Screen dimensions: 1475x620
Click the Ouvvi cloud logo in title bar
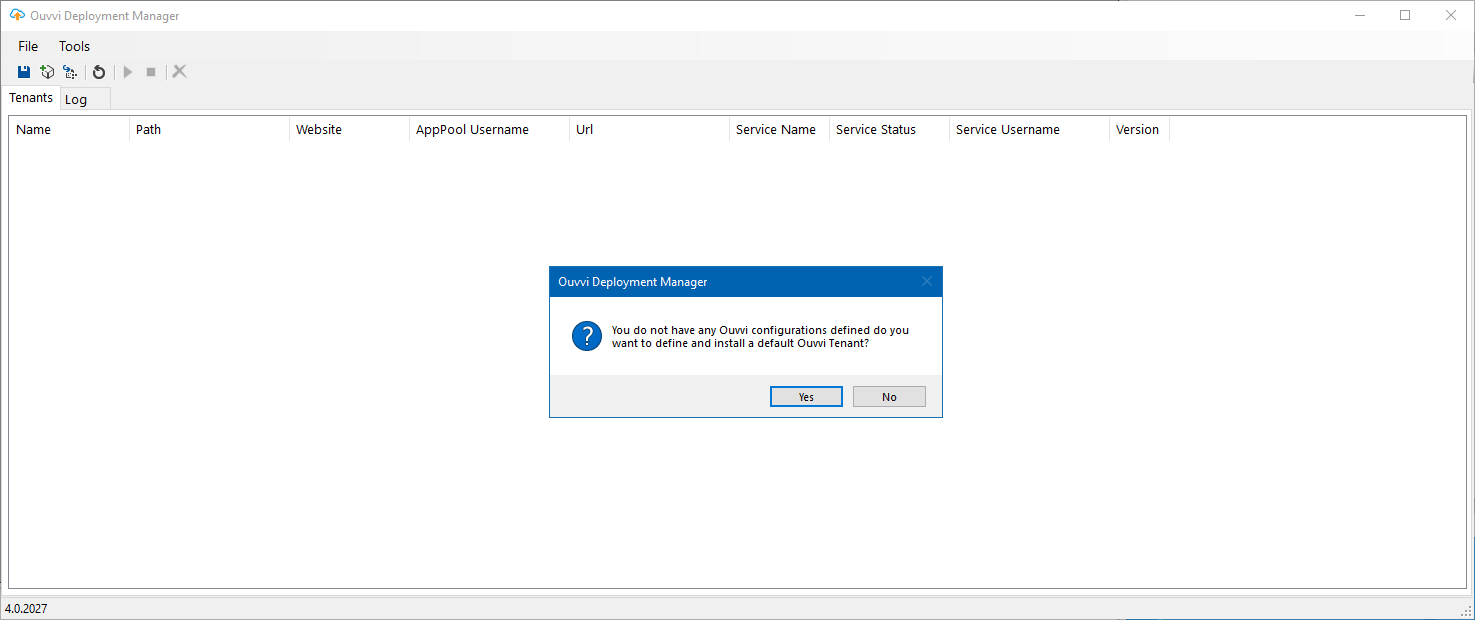click(x=17, y=15)
